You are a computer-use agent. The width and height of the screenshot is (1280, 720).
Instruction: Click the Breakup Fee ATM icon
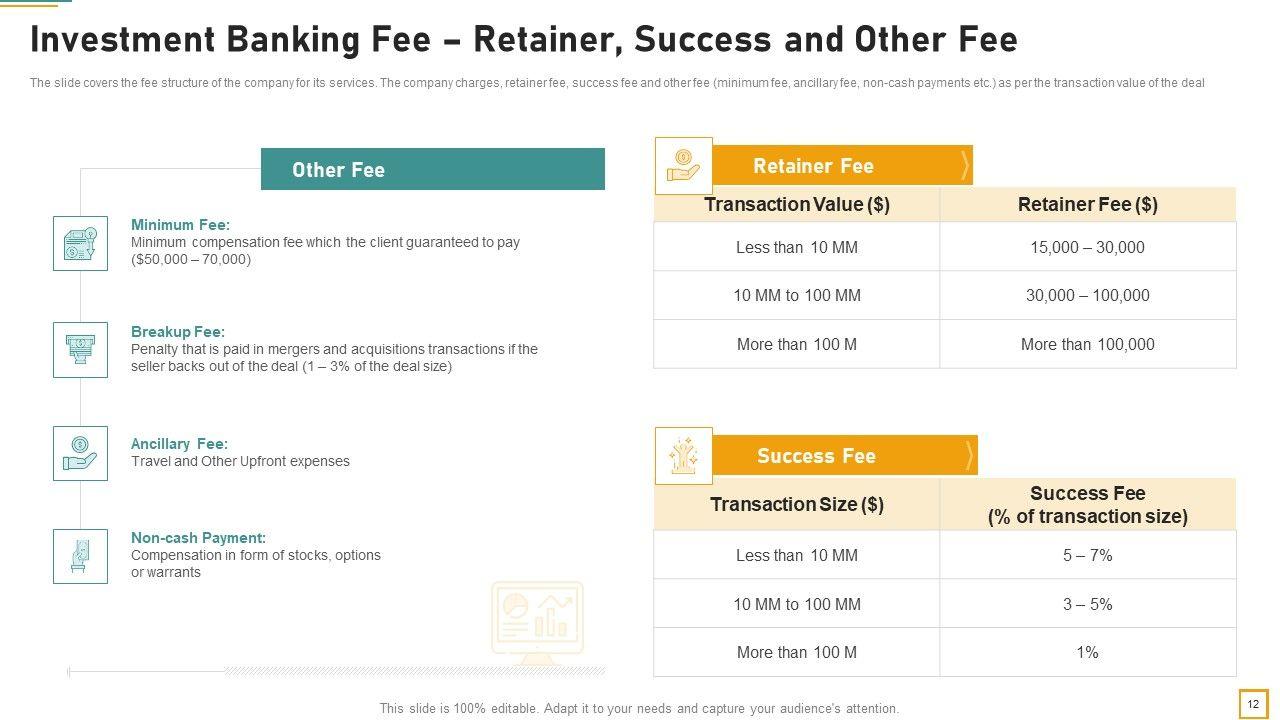(x=80, y=350)
